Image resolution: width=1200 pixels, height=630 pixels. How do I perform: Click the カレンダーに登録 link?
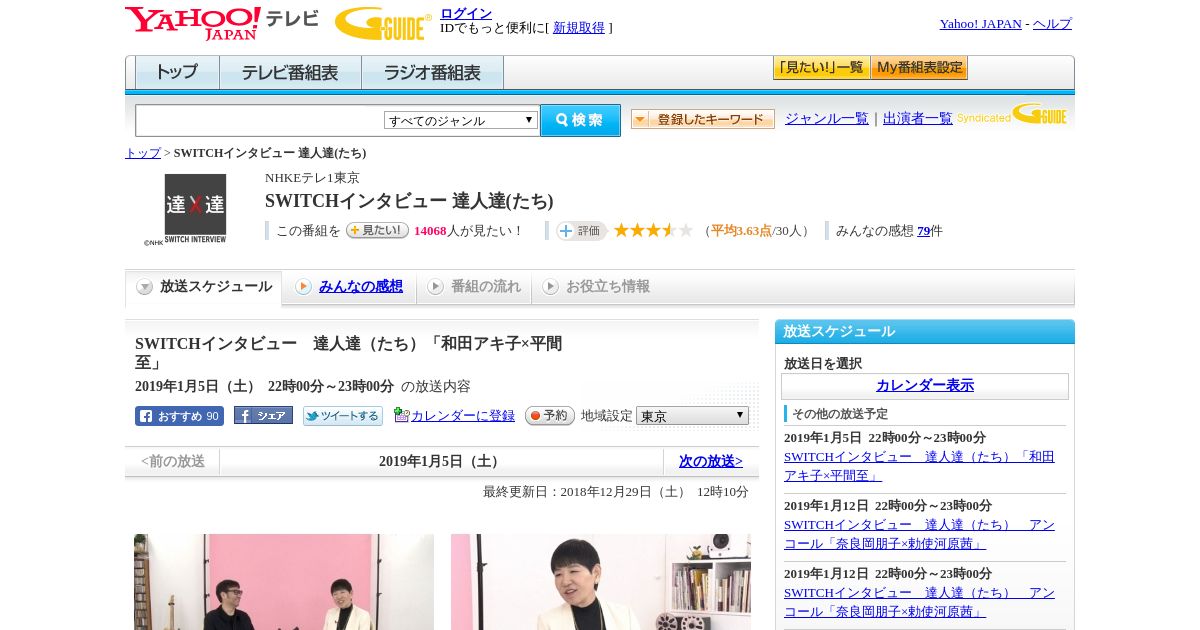[463, 415]
